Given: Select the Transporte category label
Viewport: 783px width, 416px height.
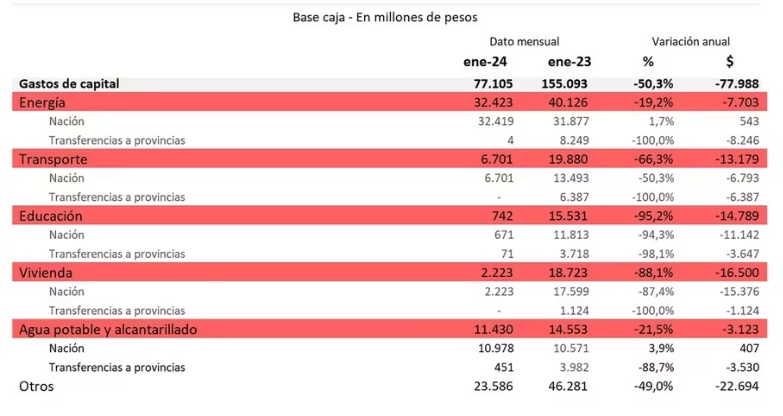Looking at the screenshot, I should (53, 159).
